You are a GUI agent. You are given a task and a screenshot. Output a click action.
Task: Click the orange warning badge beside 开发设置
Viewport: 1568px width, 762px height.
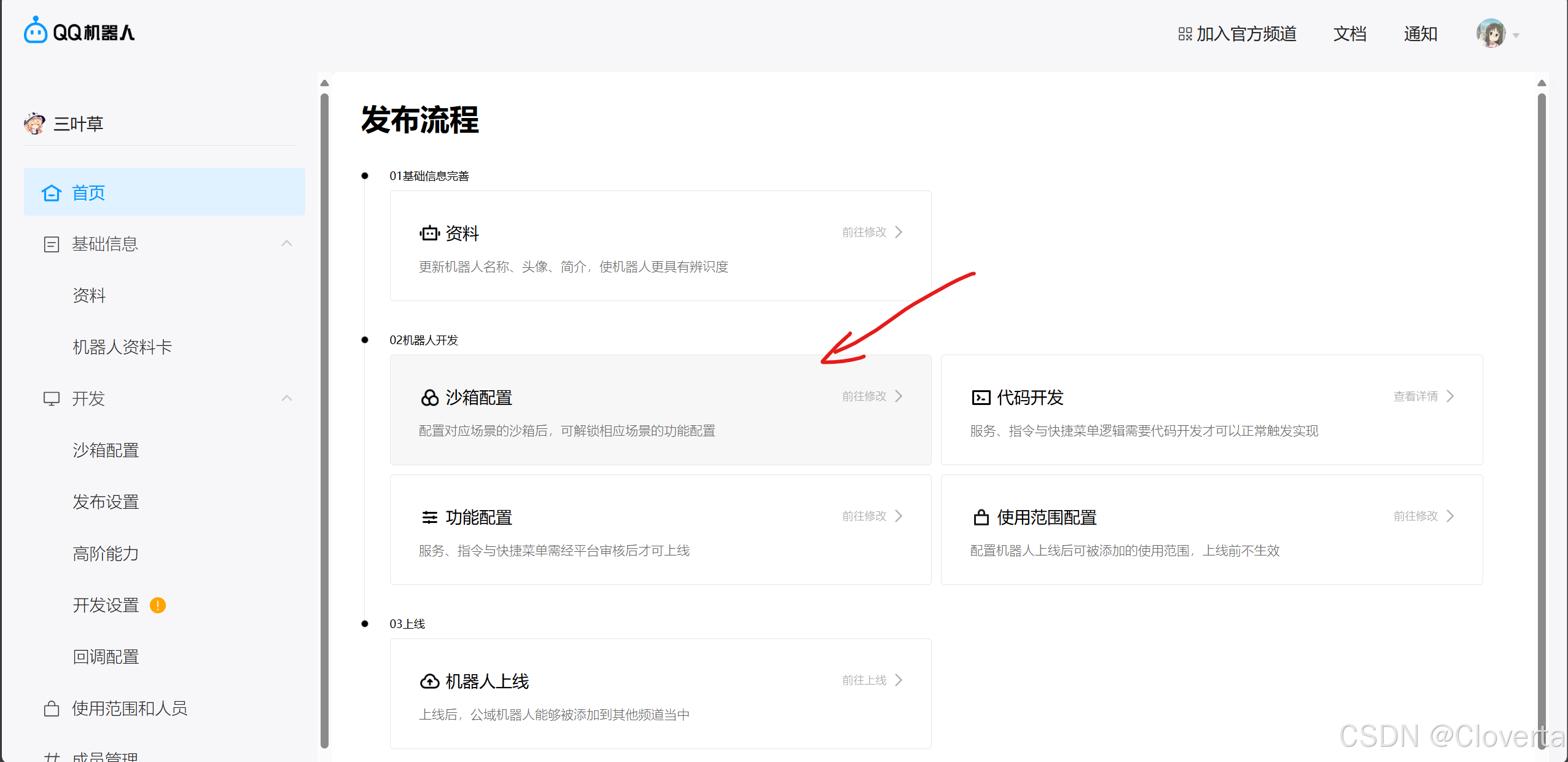[x=158, y=605]
